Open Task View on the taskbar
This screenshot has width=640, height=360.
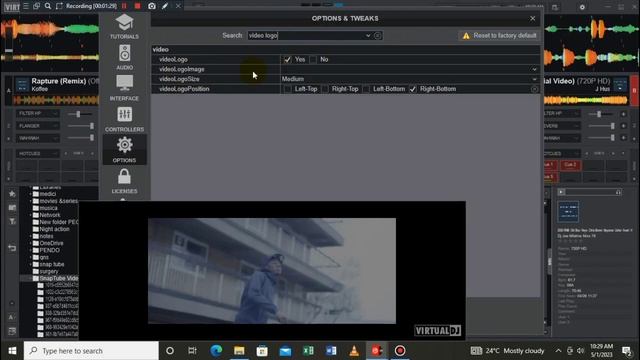[x=192, y=351]
